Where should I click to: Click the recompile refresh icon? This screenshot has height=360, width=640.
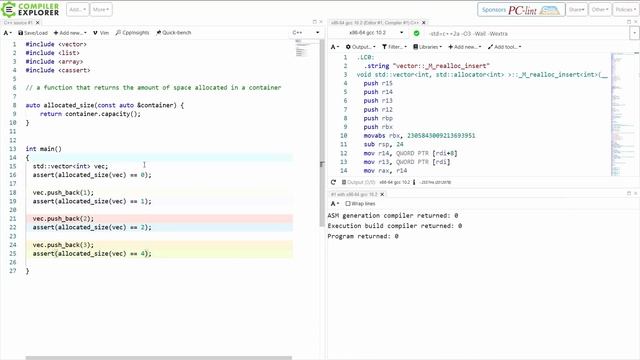(333, 182)
